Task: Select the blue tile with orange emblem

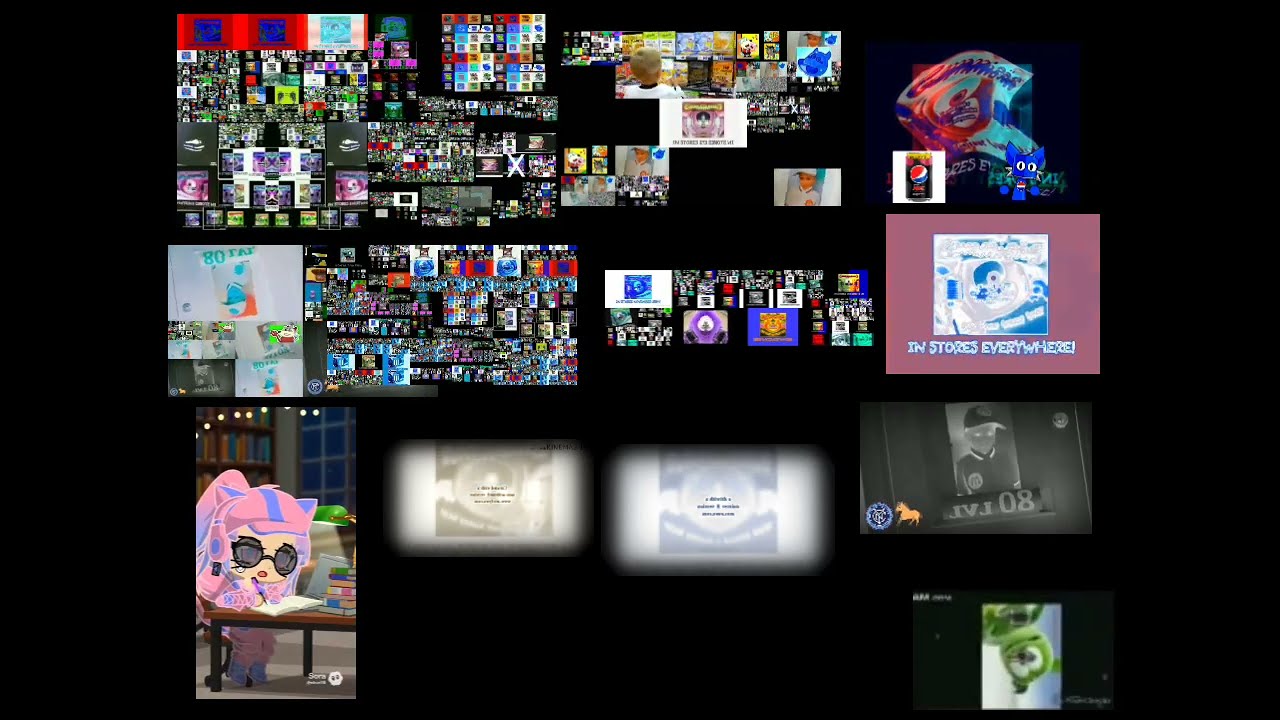Action: point(773,327)
